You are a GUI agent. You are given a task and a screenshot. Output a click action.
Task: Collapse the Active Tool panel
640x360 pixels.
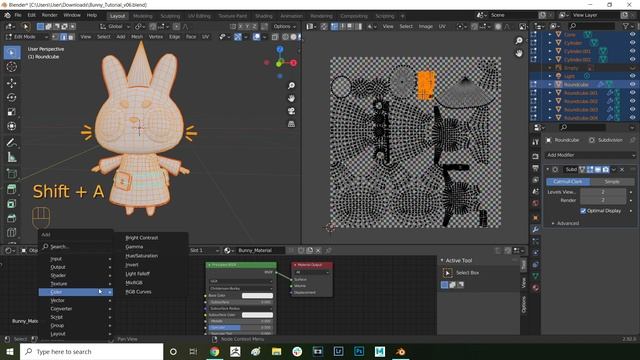[x=442, y=260]
